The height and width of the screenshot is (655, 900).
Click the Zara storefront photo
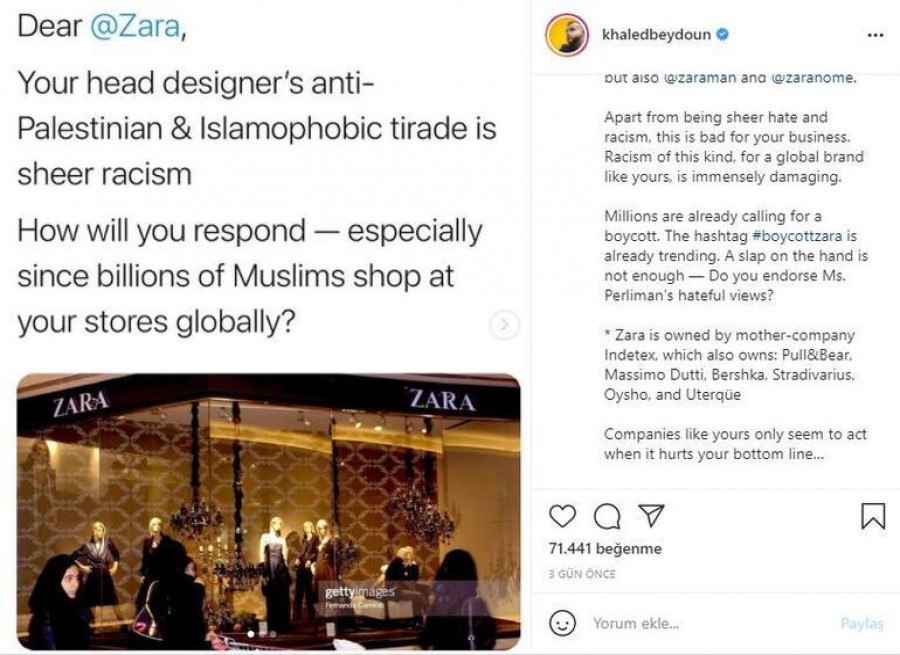coord(268,510)
